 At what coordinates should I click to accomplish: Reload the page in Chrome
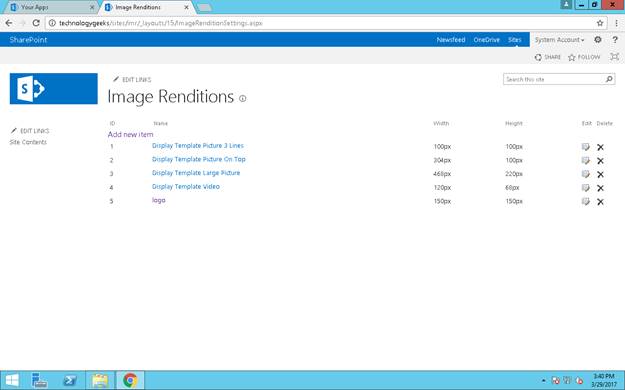coord(36,23)
